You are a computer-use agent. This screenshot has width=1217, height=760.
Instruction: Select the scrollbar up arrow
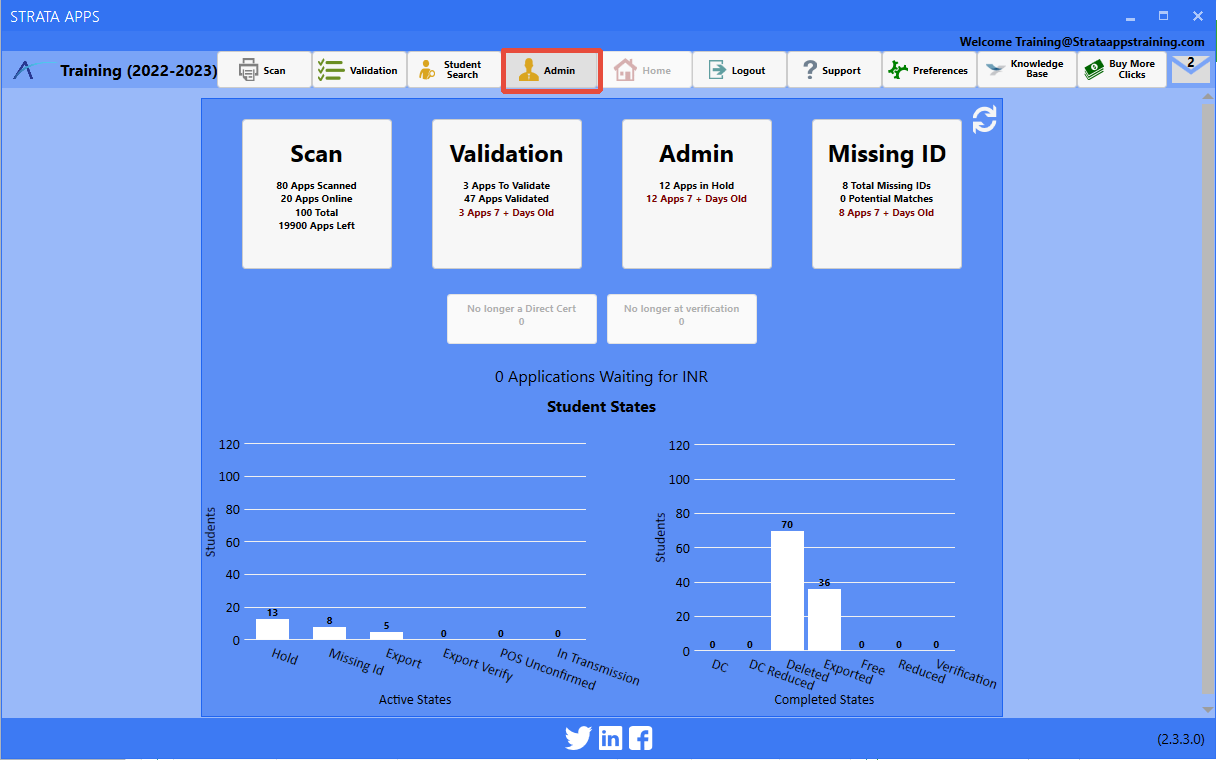pyautogui.click(x=1207, y=99)
